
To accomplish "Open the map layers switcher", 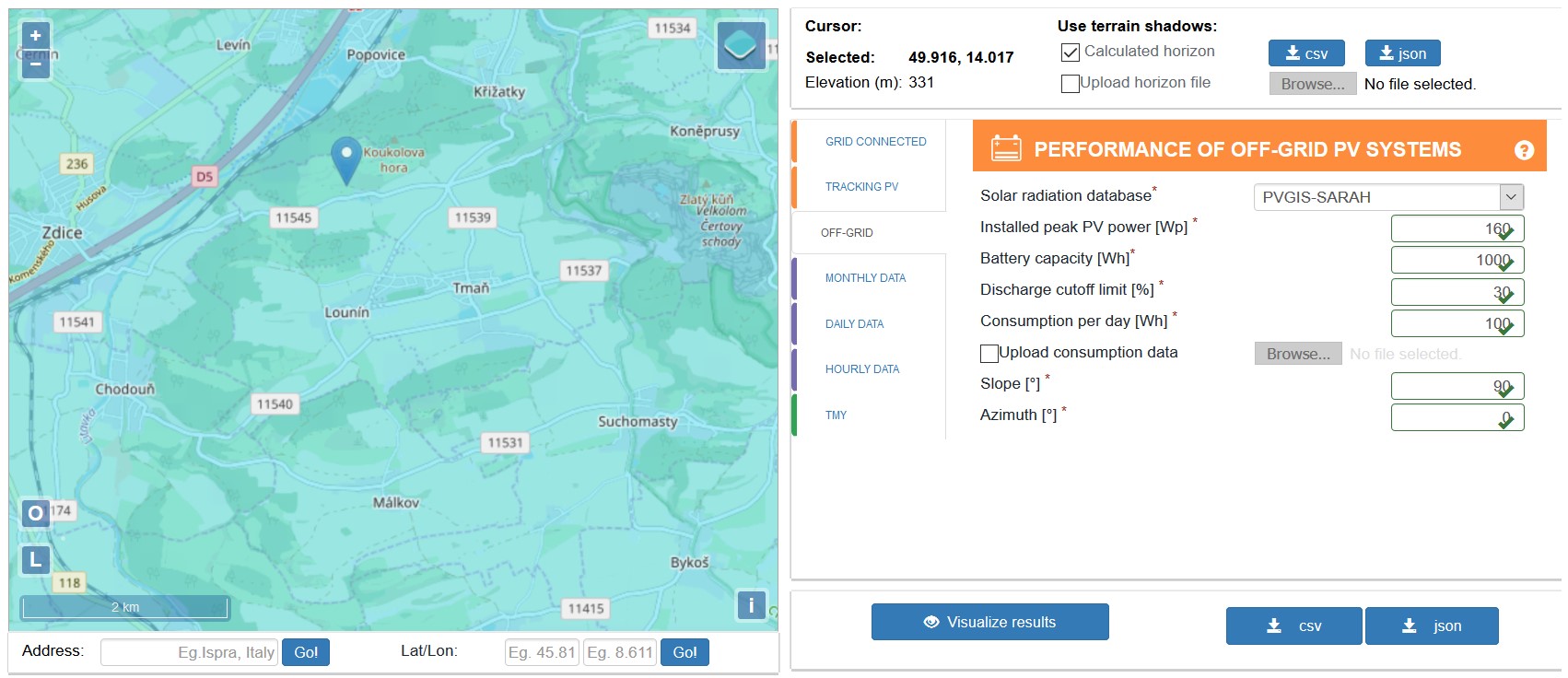I will click(x=741, y=46).
